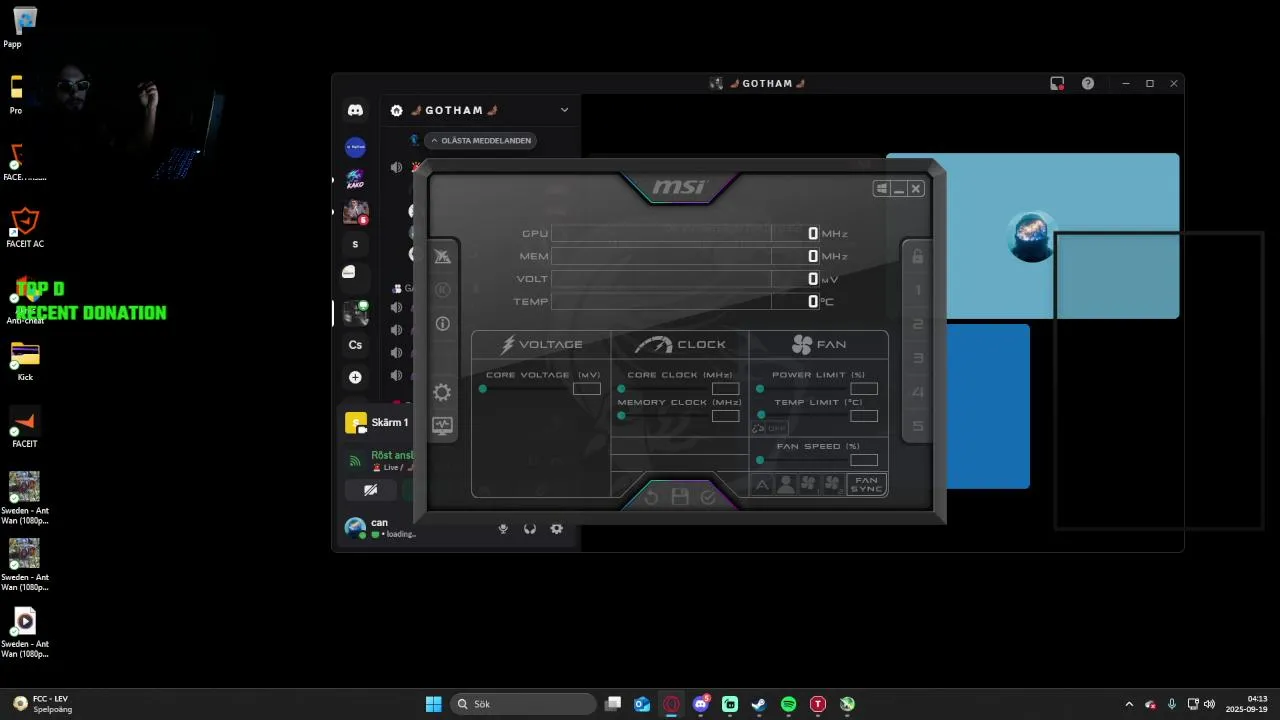Mute microphone in Discord user panel
The image size is (1280, 720).
[503, 529]
